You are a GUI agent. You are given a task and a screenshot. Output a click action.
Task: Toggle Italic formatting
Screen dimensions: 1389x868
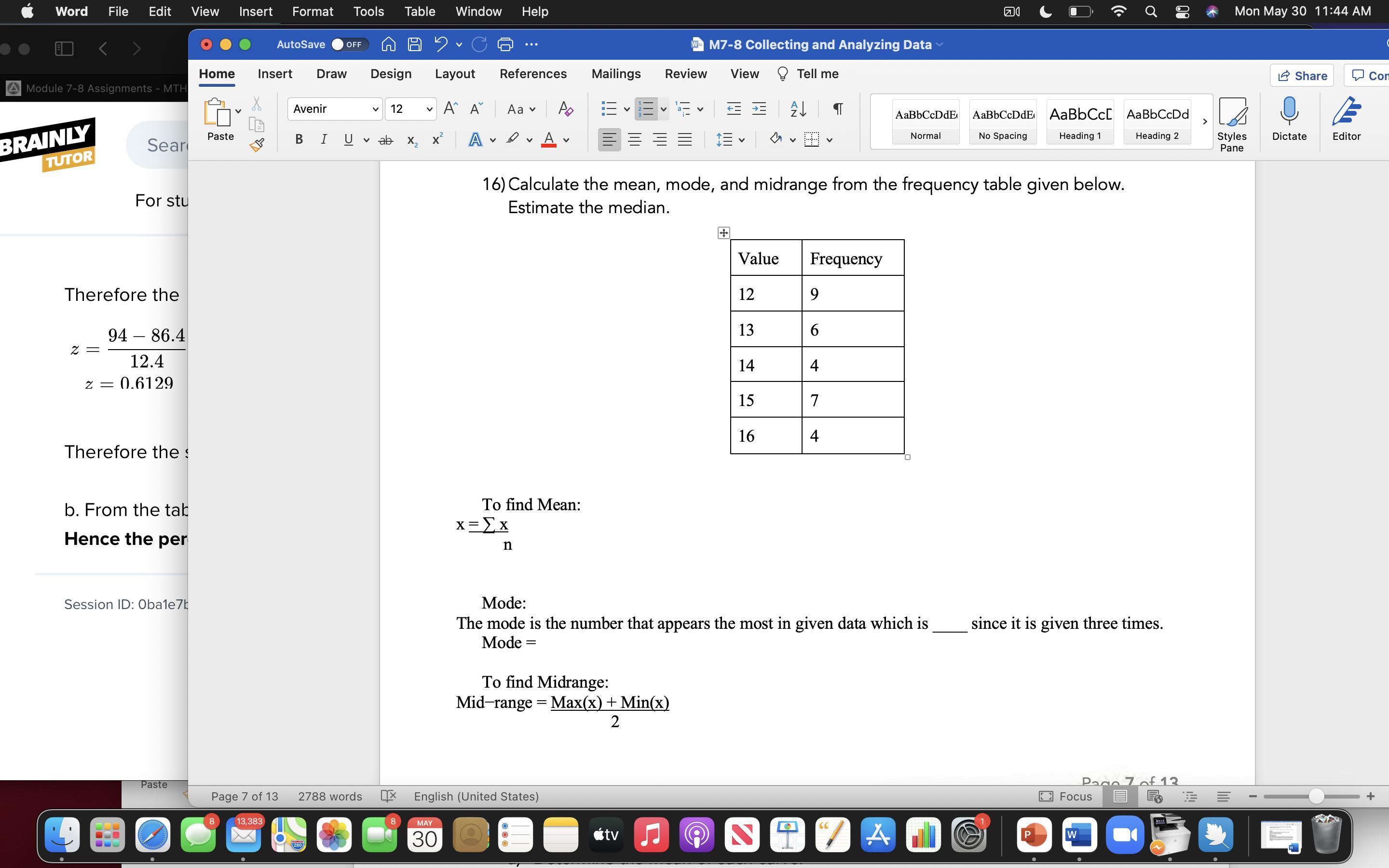click(324, 139)
